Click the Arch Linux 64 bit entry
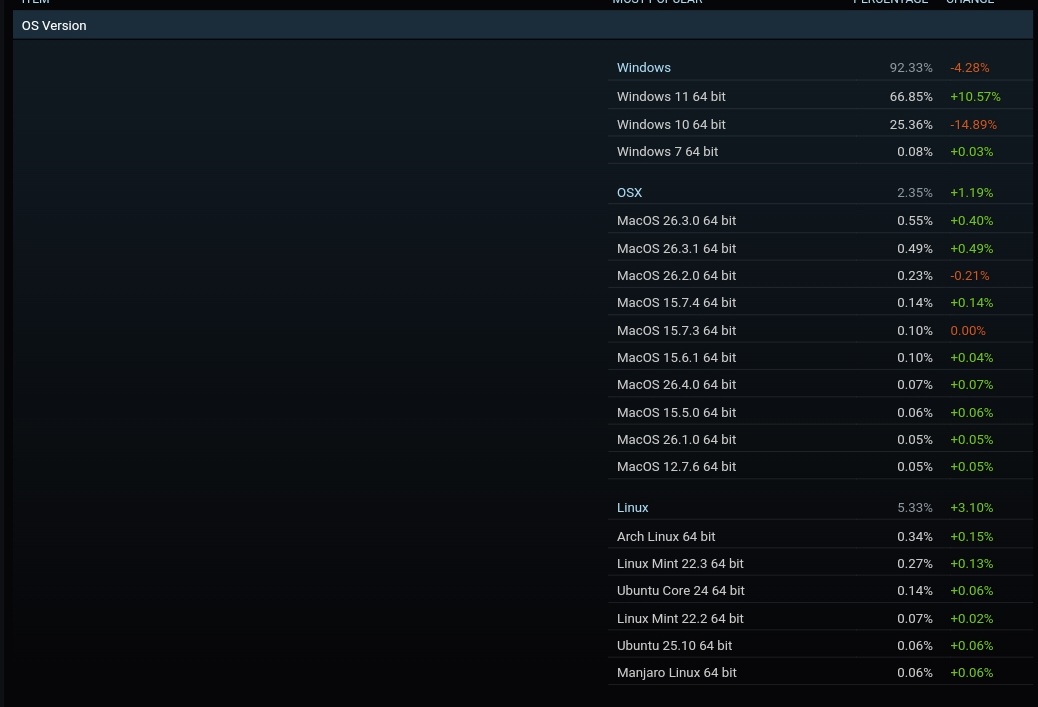 [x=666, y=536]
